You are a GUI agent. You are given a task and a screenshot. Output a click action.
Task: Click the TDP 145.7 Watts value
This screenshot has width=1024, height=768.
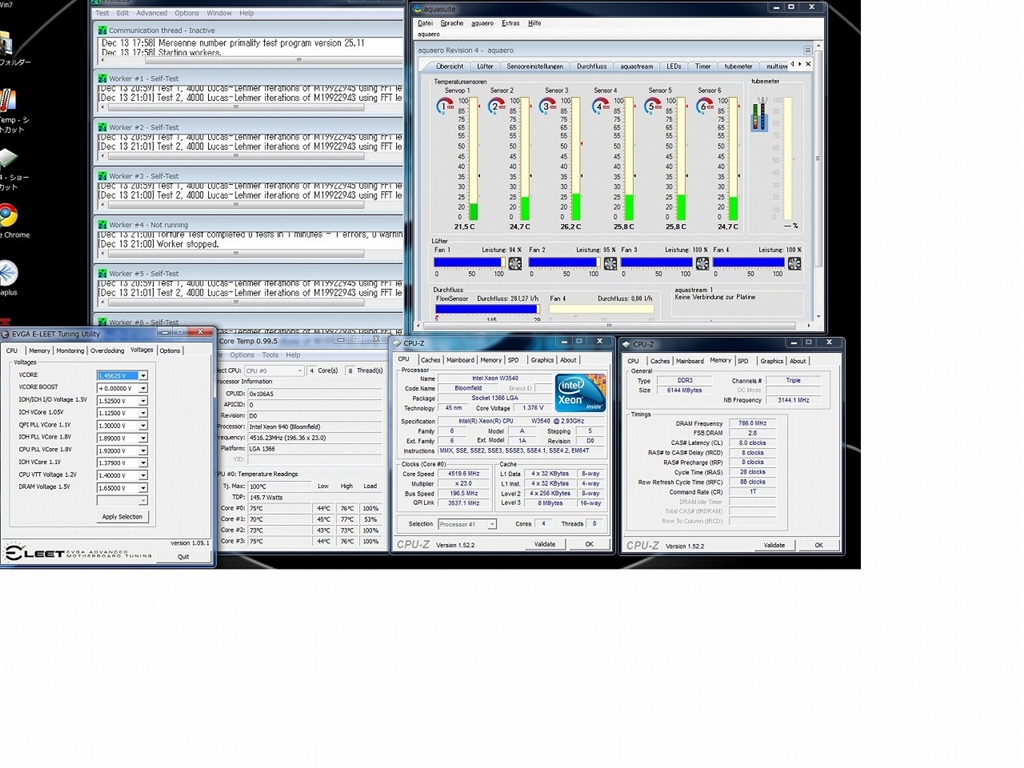tap(265, 497)
